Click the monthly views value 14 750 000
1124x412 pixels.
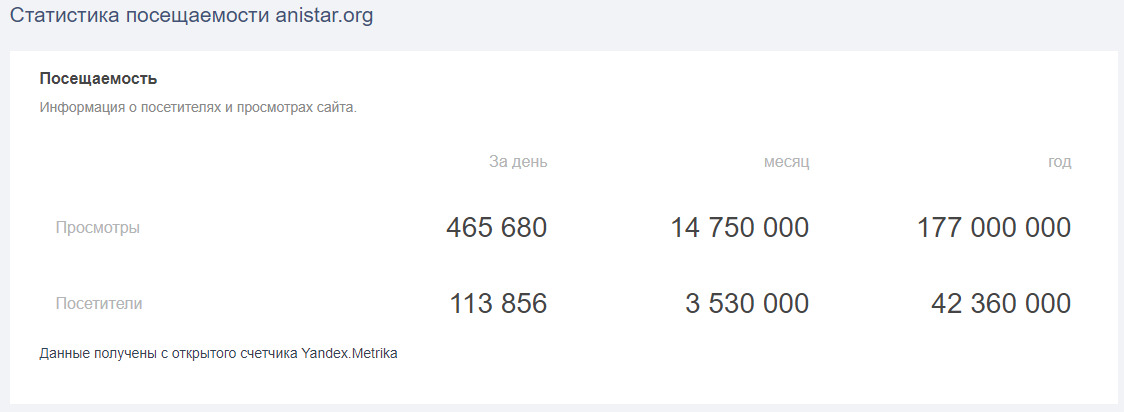point(739,228)
